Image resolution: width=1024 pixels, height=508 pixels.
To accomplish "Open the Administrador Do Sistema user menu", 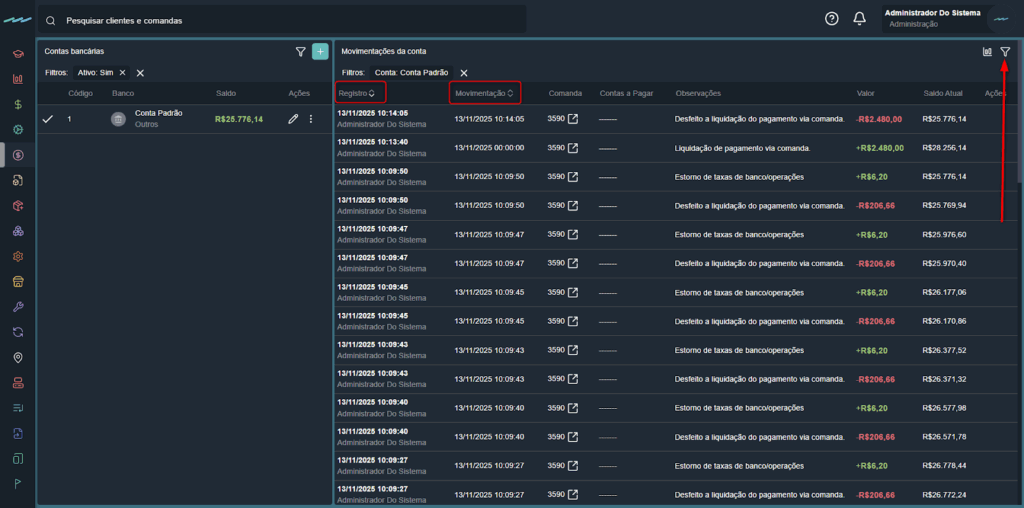I will click(x=945, y=19).
